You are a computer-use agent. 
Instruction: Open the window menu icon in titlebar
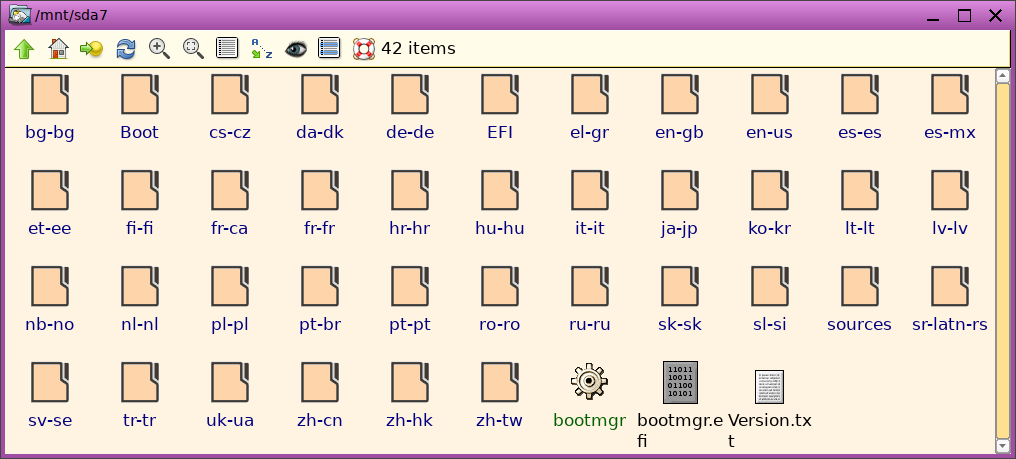(19, 15)
